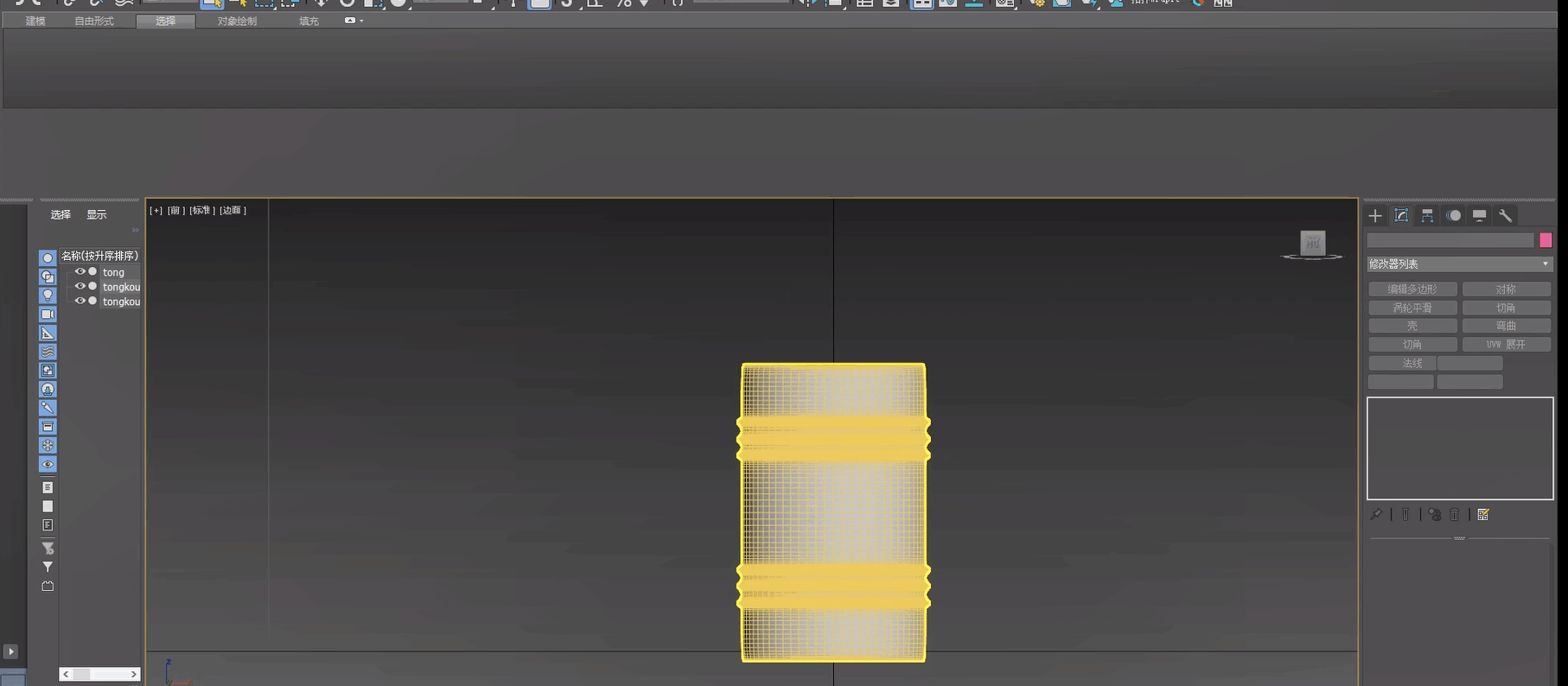Open the Hierarchy command panel tab

[x=1427, y=216]
